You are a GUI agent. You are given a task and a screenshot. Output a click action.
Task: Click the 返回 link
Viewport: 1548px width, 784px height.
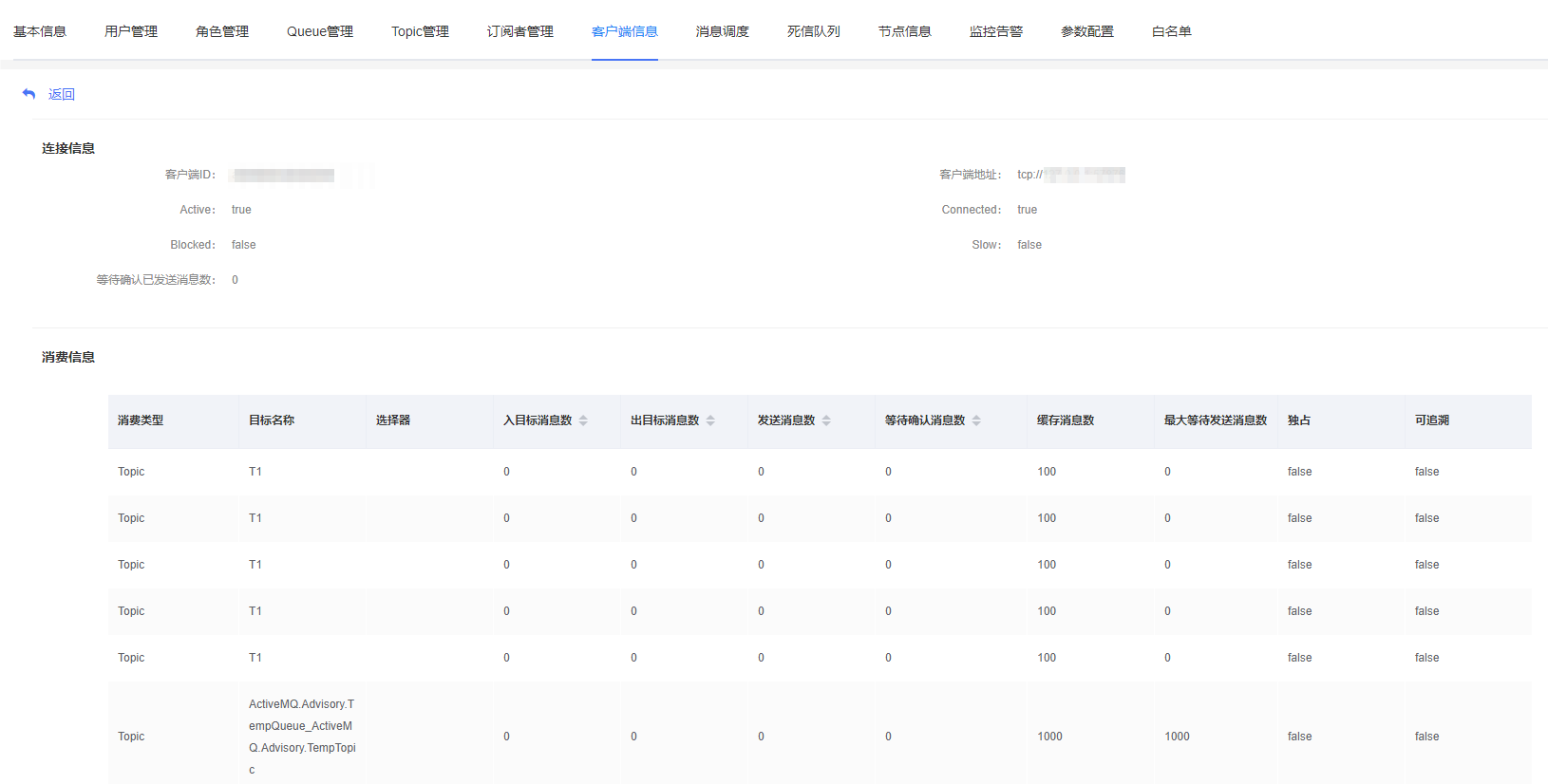pos(62,94)
